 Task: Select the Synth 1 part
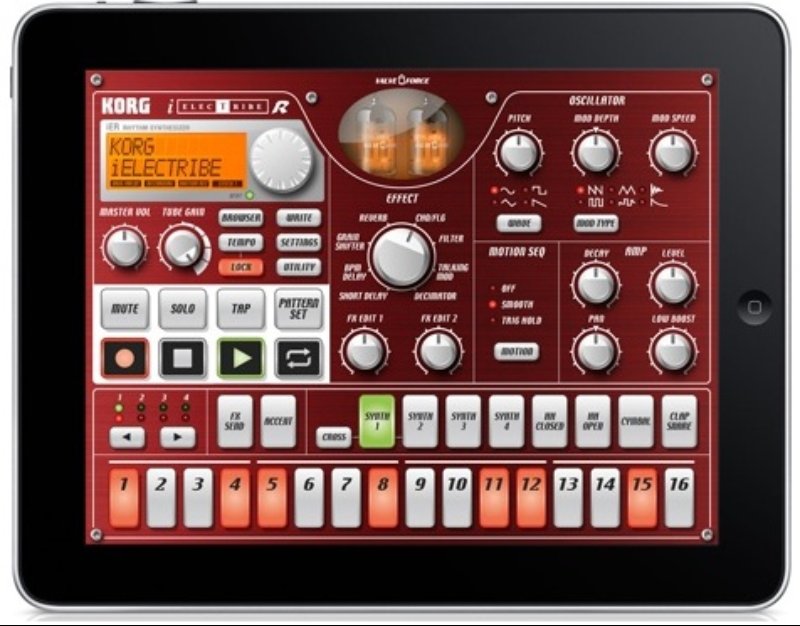(x=377, y=421)
